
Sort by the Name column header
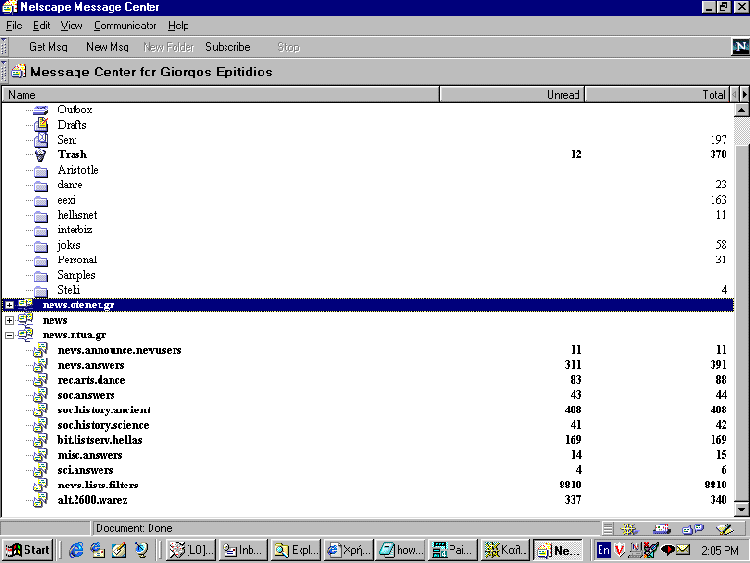point(221,95)
